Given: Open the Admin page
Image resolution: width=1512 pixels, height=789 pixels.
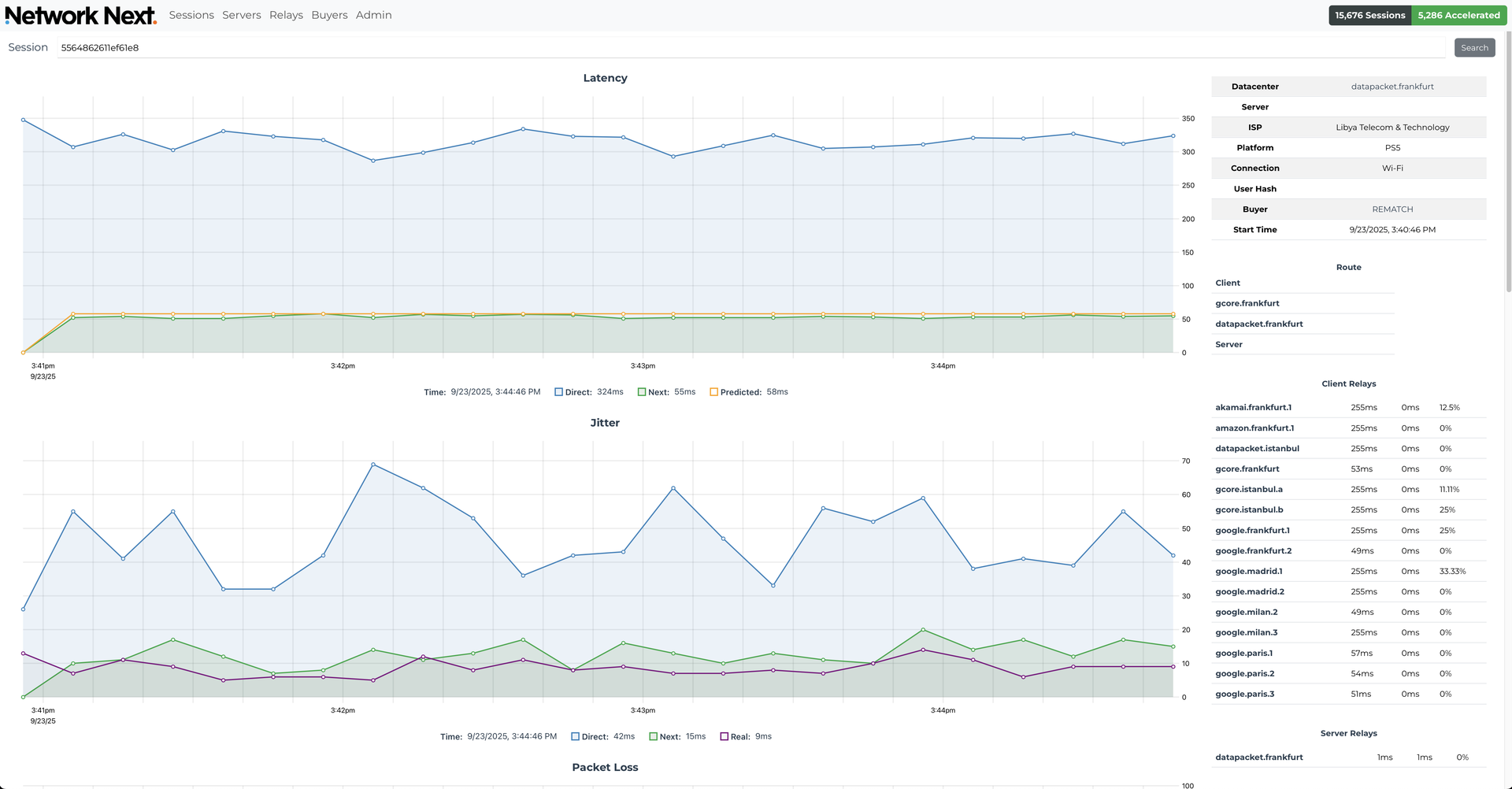Looking at the screenshot, I should click(373, 16).
